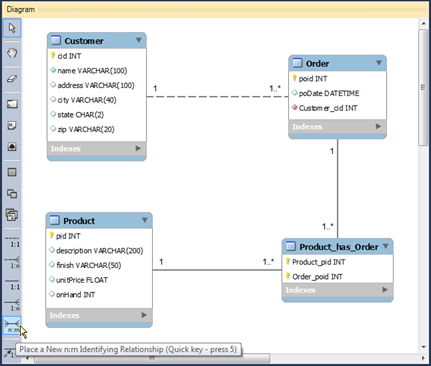The width and height of the screenshot is (431, 366).
Task: Select the Order_poid INT column
Action: pos(317,277)
